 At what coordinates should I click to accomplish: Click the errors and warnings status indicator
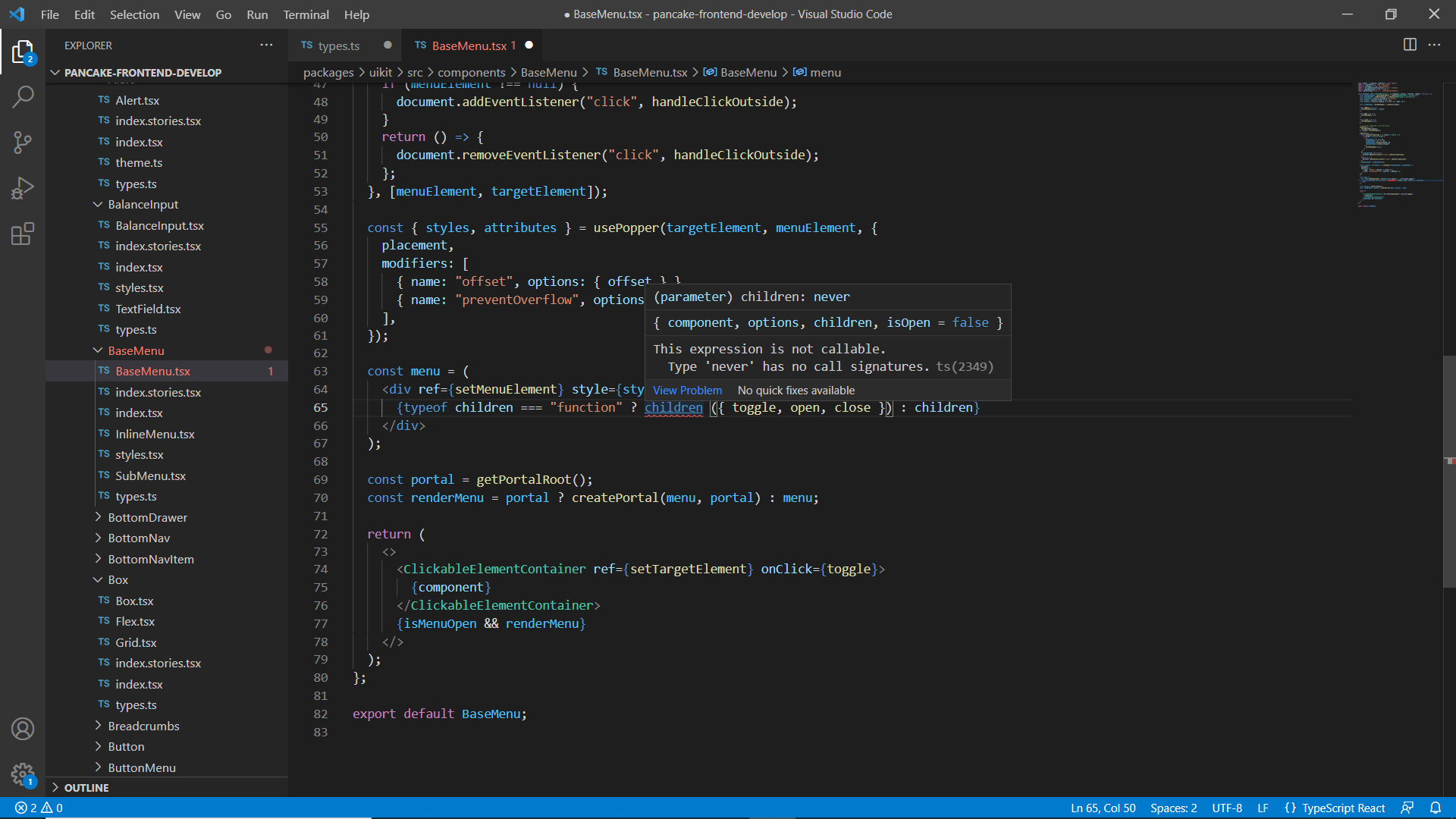(x=36, y=808)
